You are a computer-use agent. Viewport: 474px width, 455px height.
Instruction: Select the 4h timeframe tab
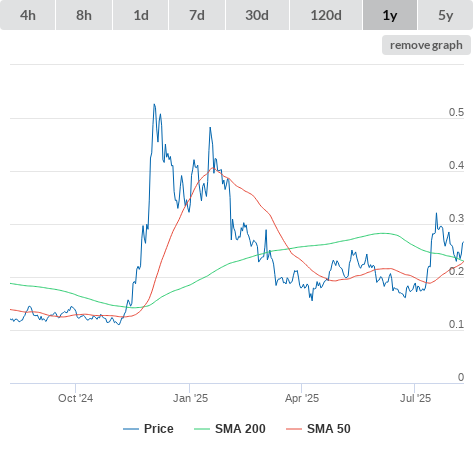[x=28, y=15]
